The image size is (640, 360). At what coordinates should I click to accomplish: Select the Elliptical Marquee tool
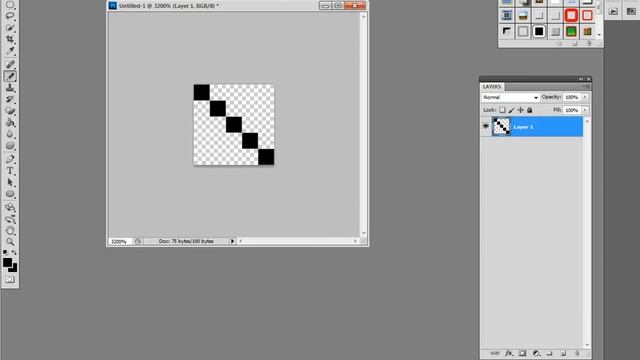coord(10,4)
